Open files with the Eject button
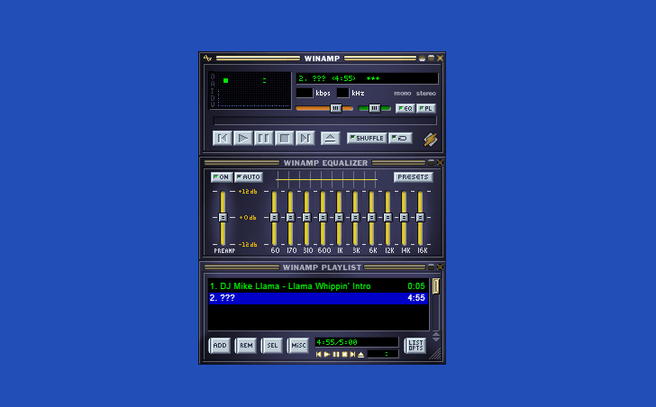 tap(330, 138)
